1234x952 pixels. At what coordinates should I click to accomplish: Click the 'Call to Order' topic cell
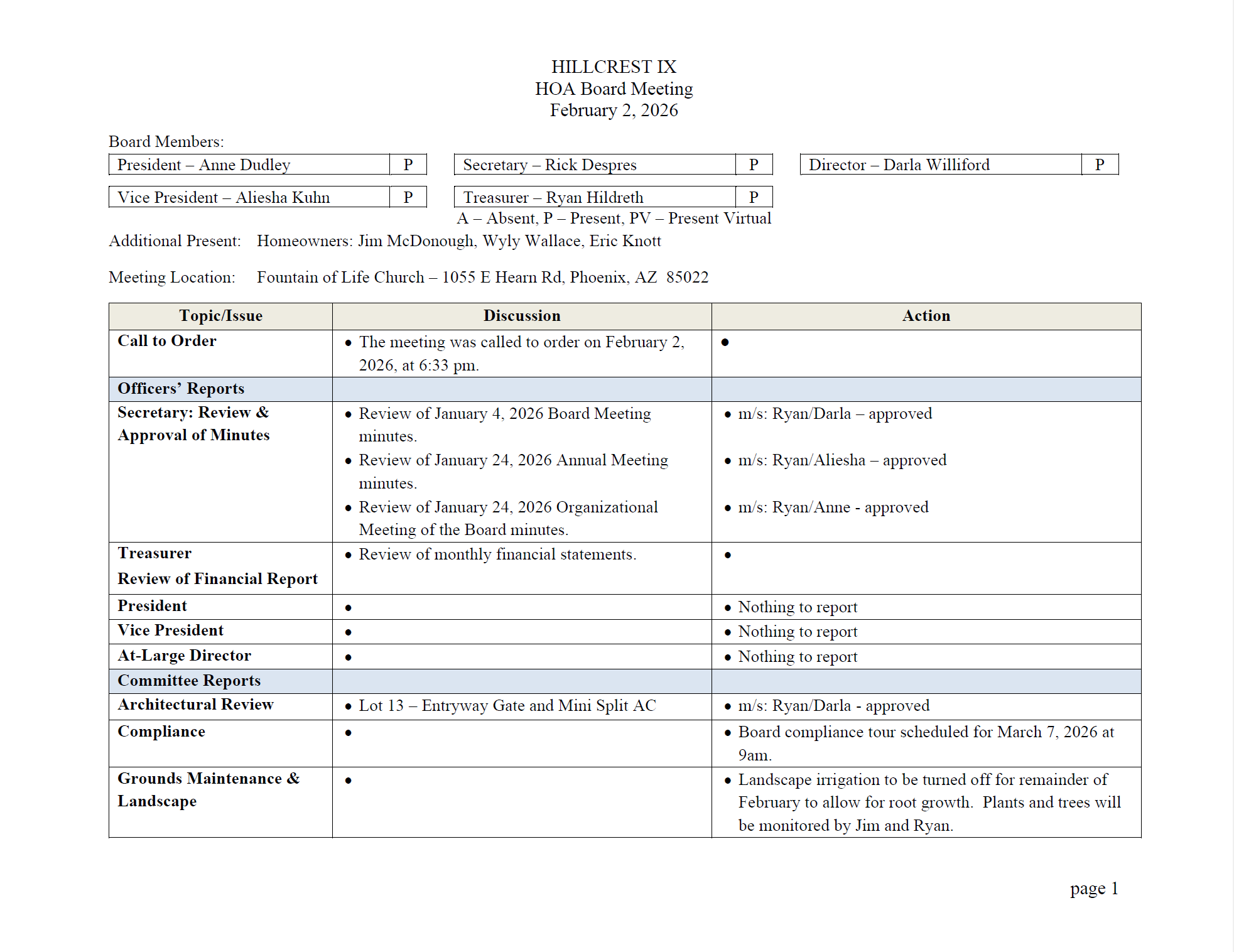point(167,341)
